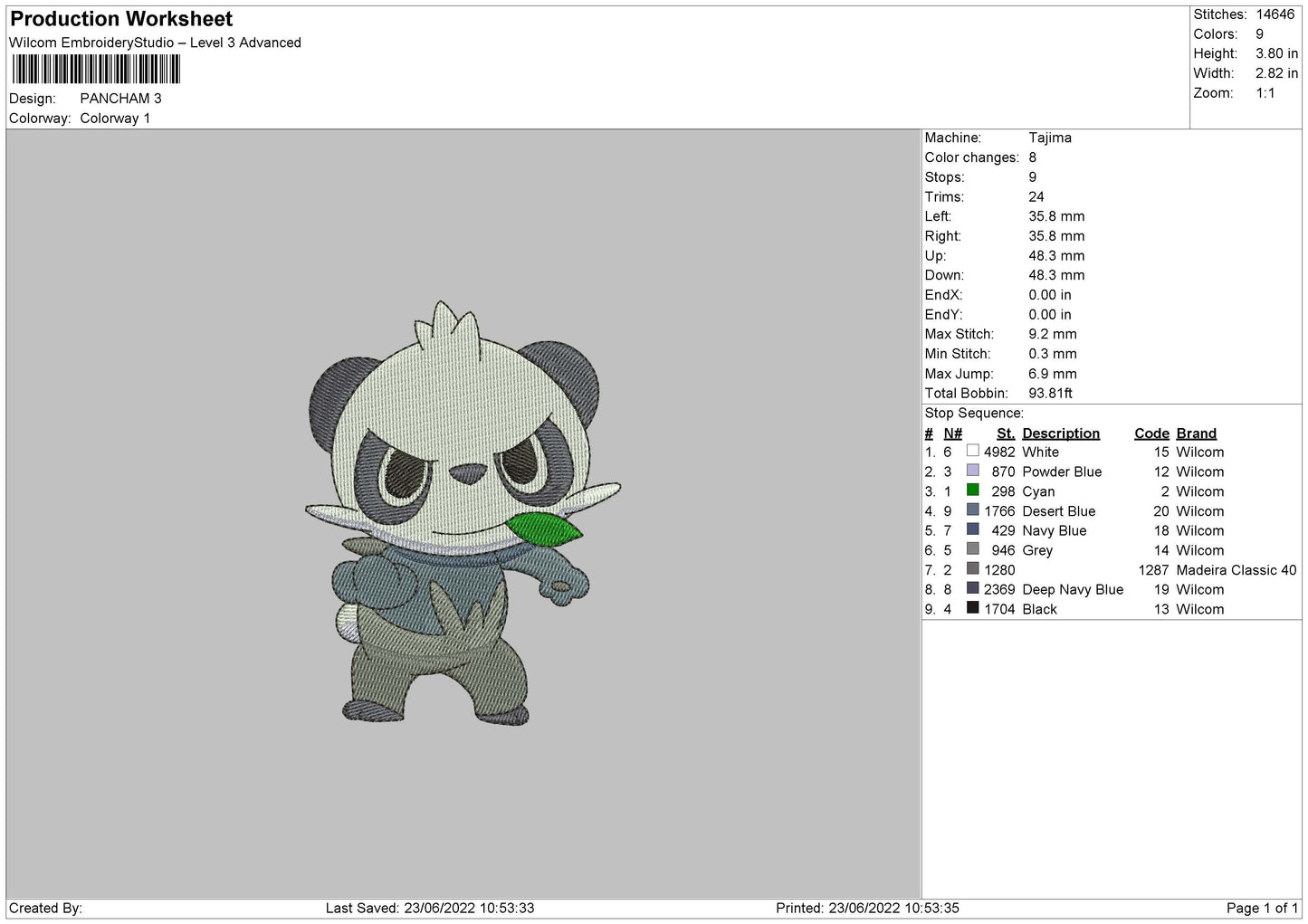Click the Left value '35.8 mm'
Image resolution: width=1308 pixels, height=924 pixels.
[x=1056, y=216]
